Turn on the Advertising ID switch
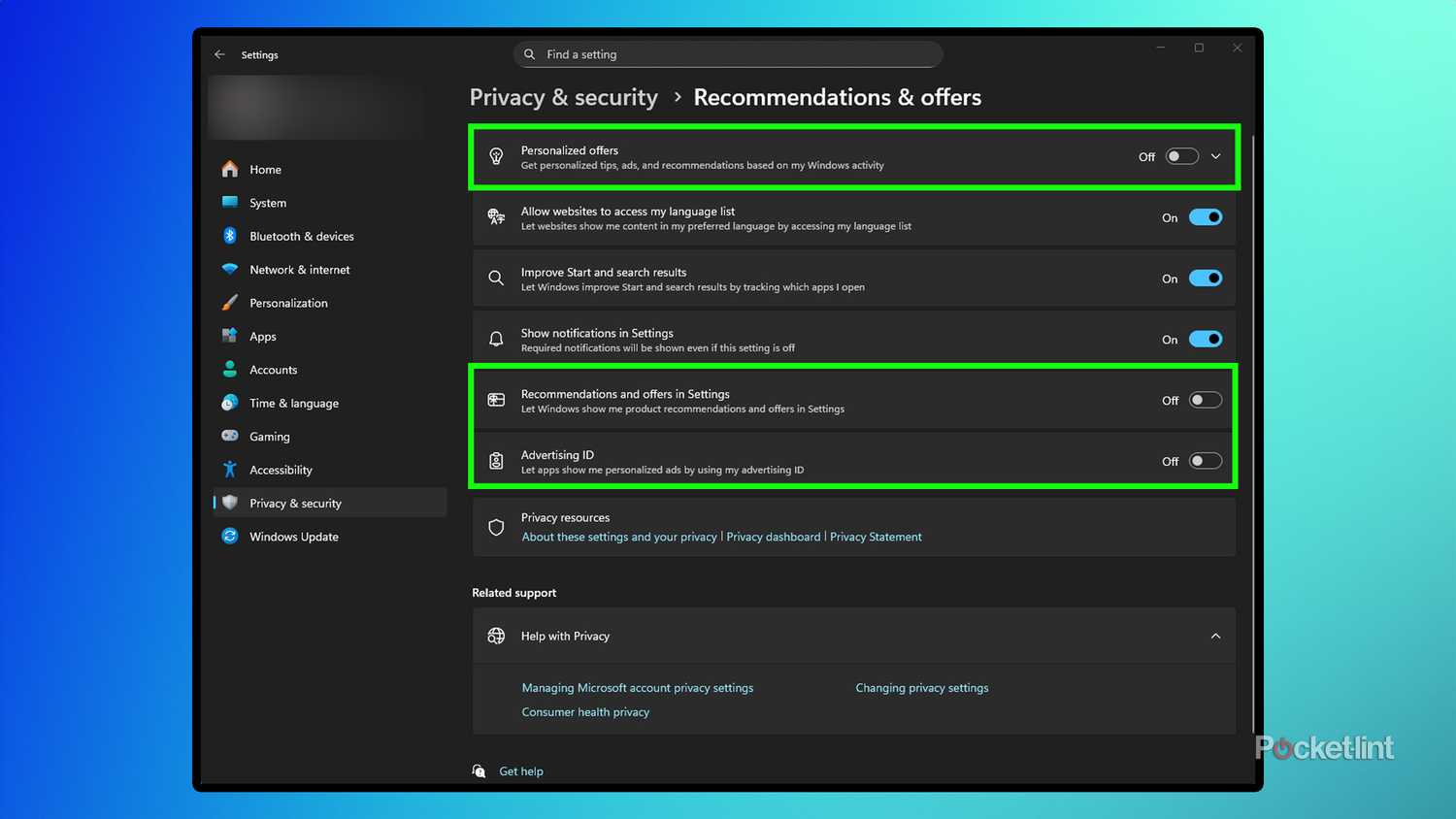 tap(1206, 460)
